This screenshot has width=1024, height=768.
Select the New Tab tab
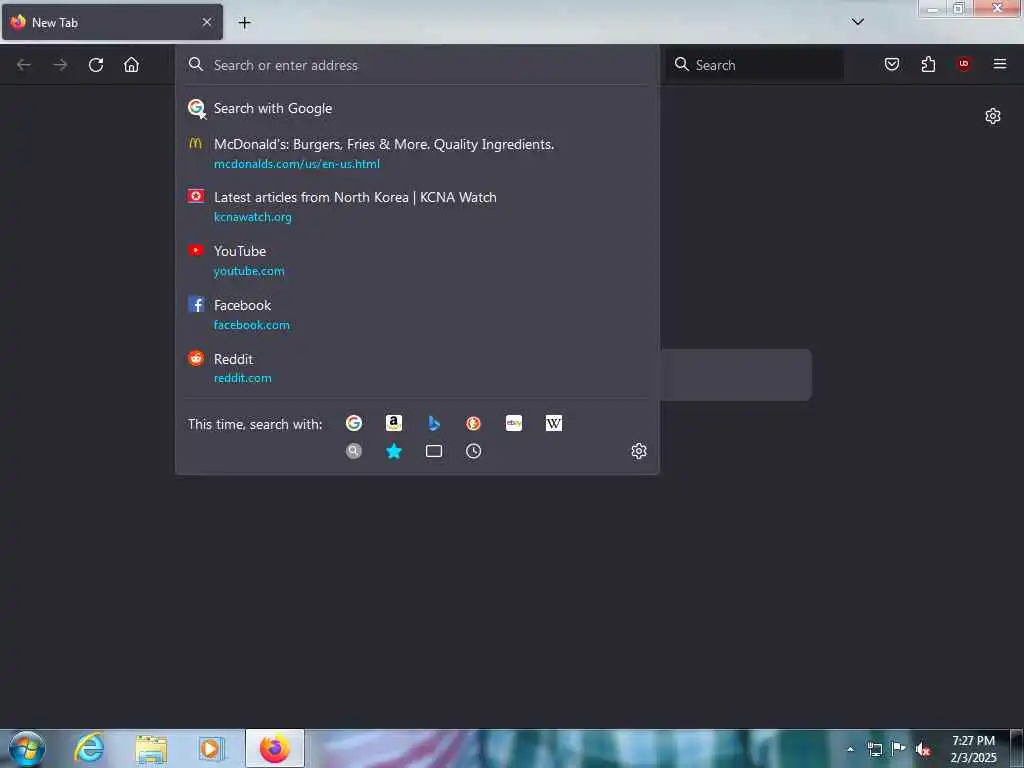[x=112, y=22]
